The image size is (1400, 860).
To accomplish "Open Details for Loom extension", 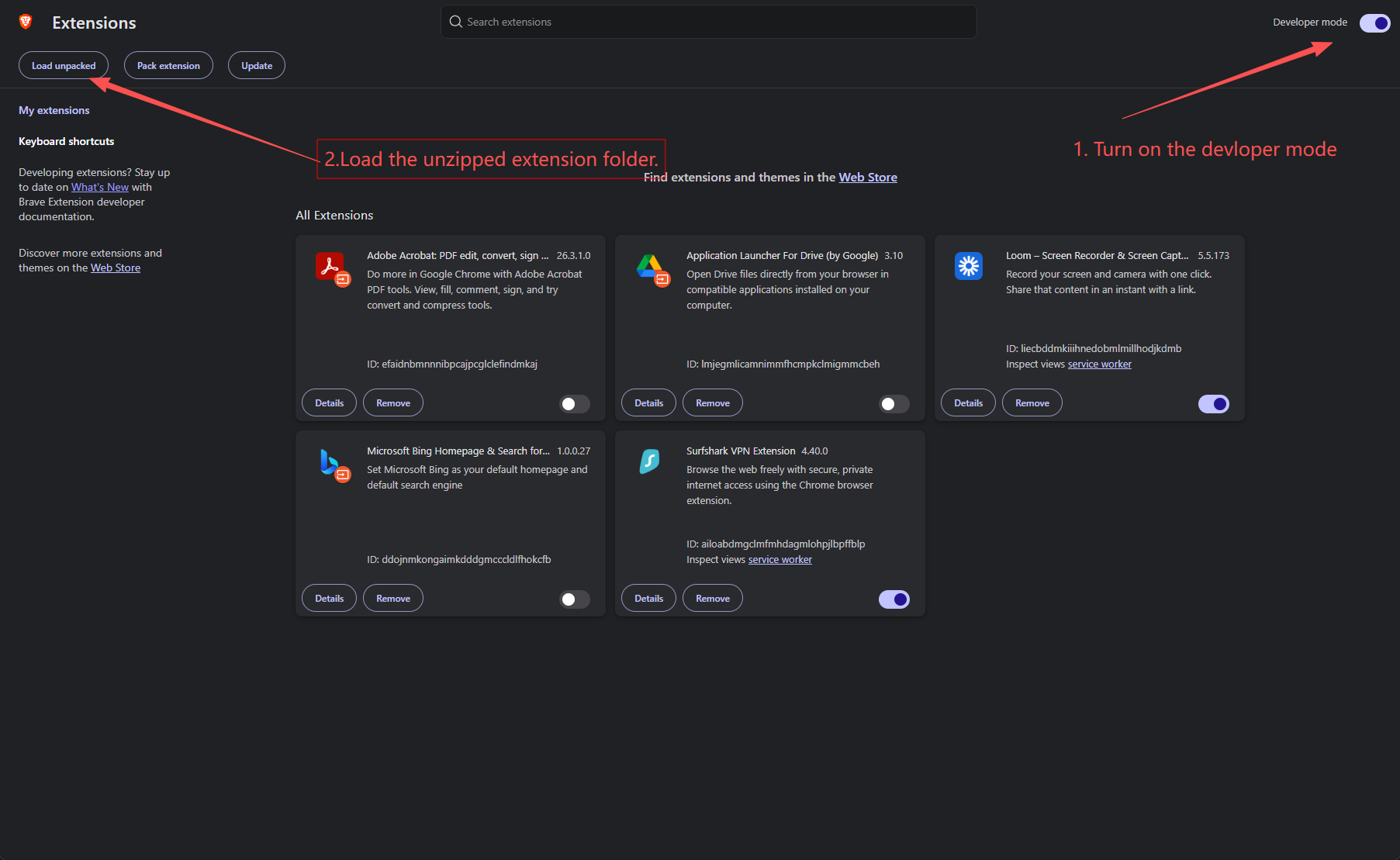I will click(x=968, y=403).
